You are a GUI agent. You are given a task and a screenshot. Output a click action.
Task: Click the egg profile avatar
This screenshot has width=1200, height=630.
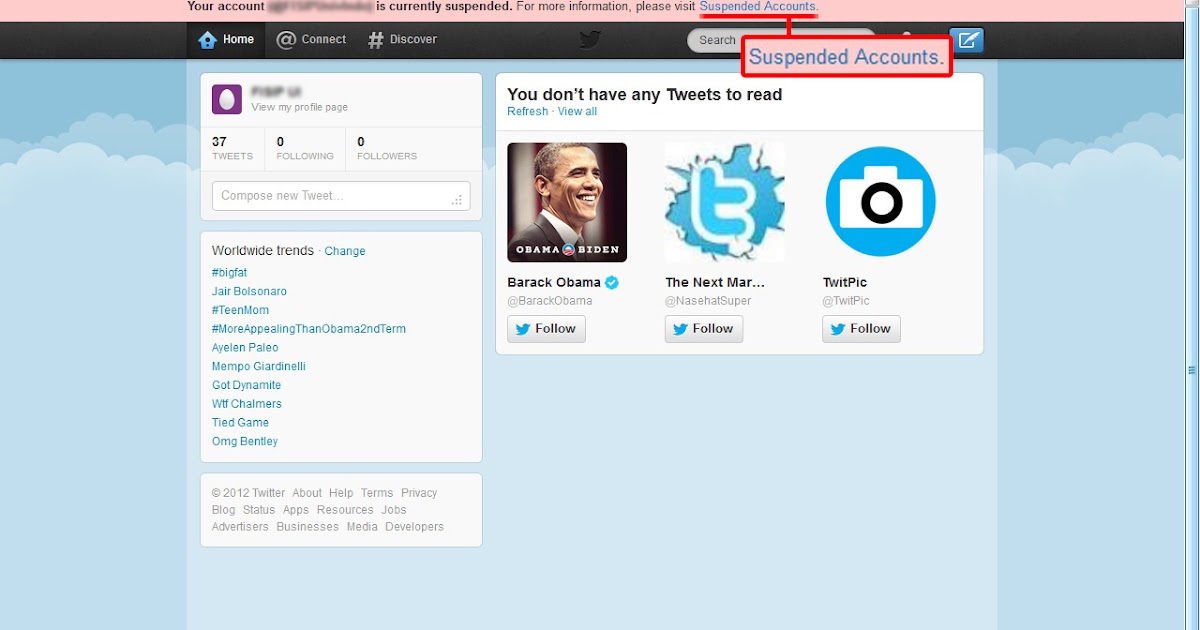(227, 99)
